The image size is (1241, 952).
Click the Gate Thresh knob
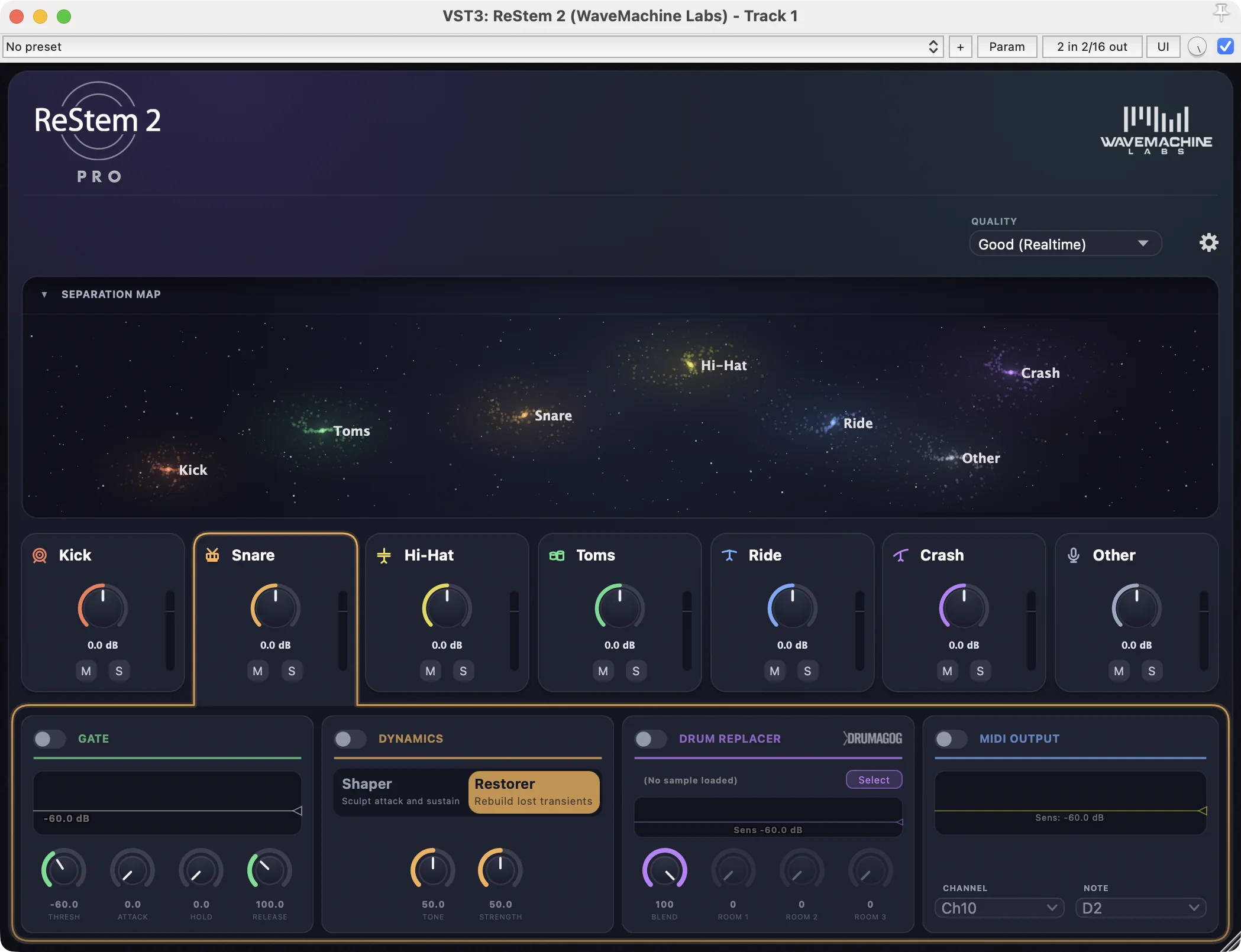click(64, 869)
